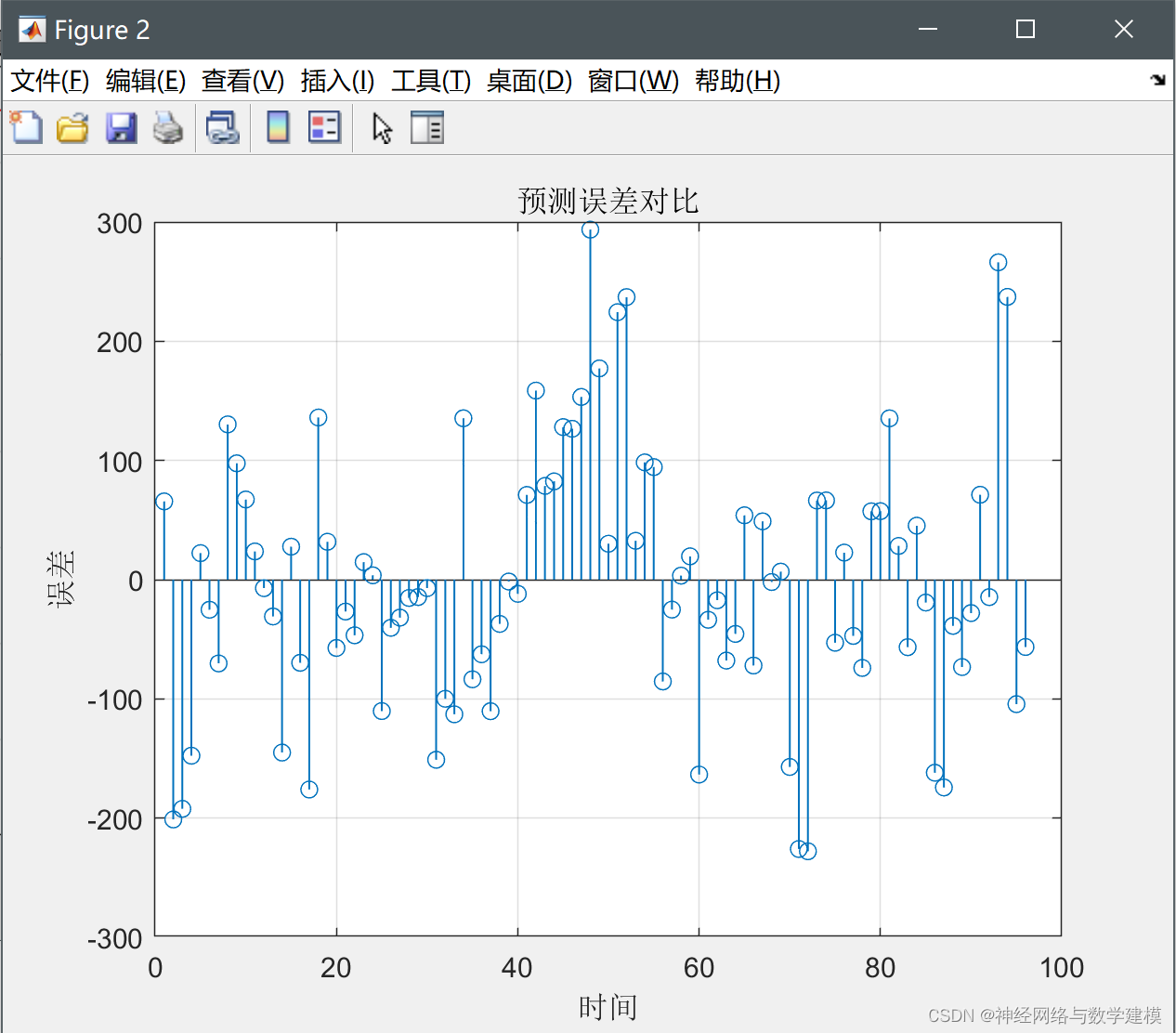The width and height of the screenshot is (1176, 1033).
Task: Select the Edit Plot arrow tool
Action: coord(382,127)
